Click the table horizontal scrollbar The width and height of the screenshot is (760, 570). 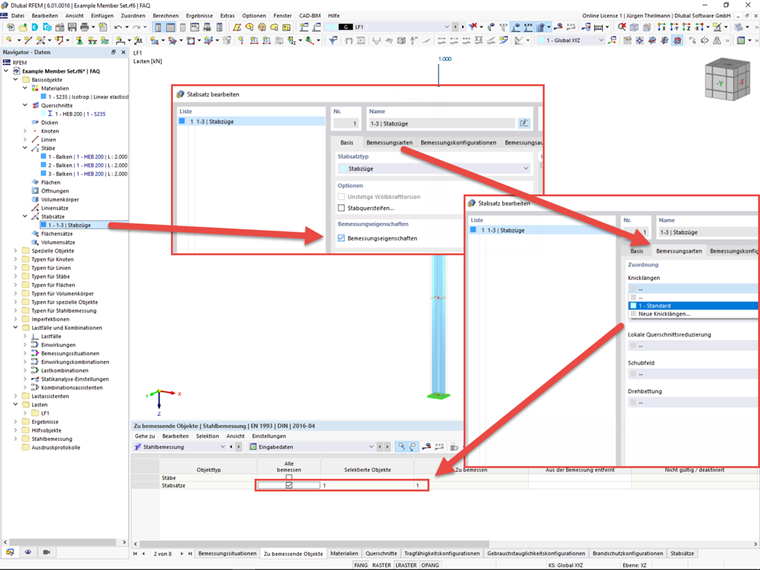[x=314, y=544]
